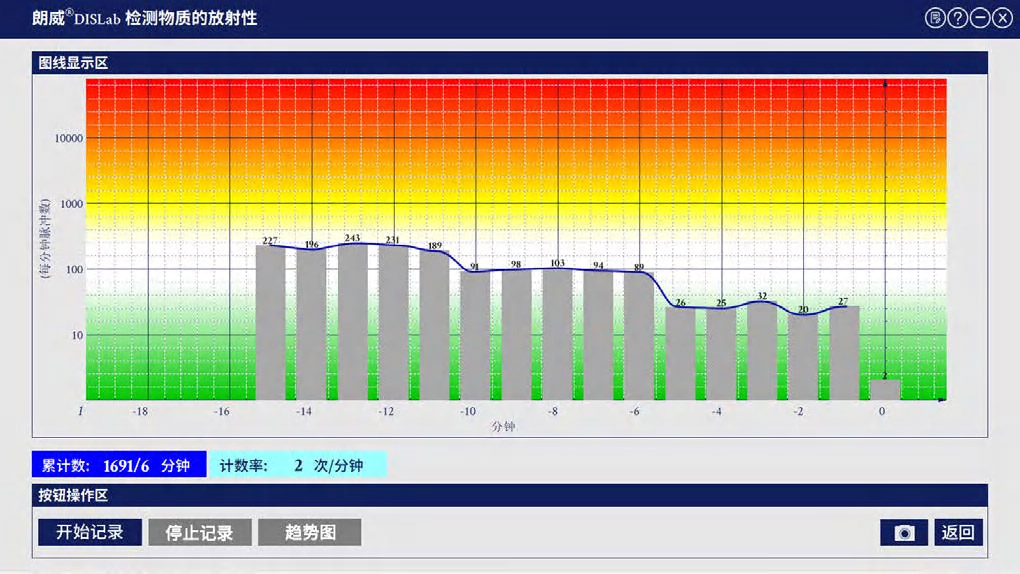
Task: Click the 停止记录 button
Action: (x=200, y=533)
